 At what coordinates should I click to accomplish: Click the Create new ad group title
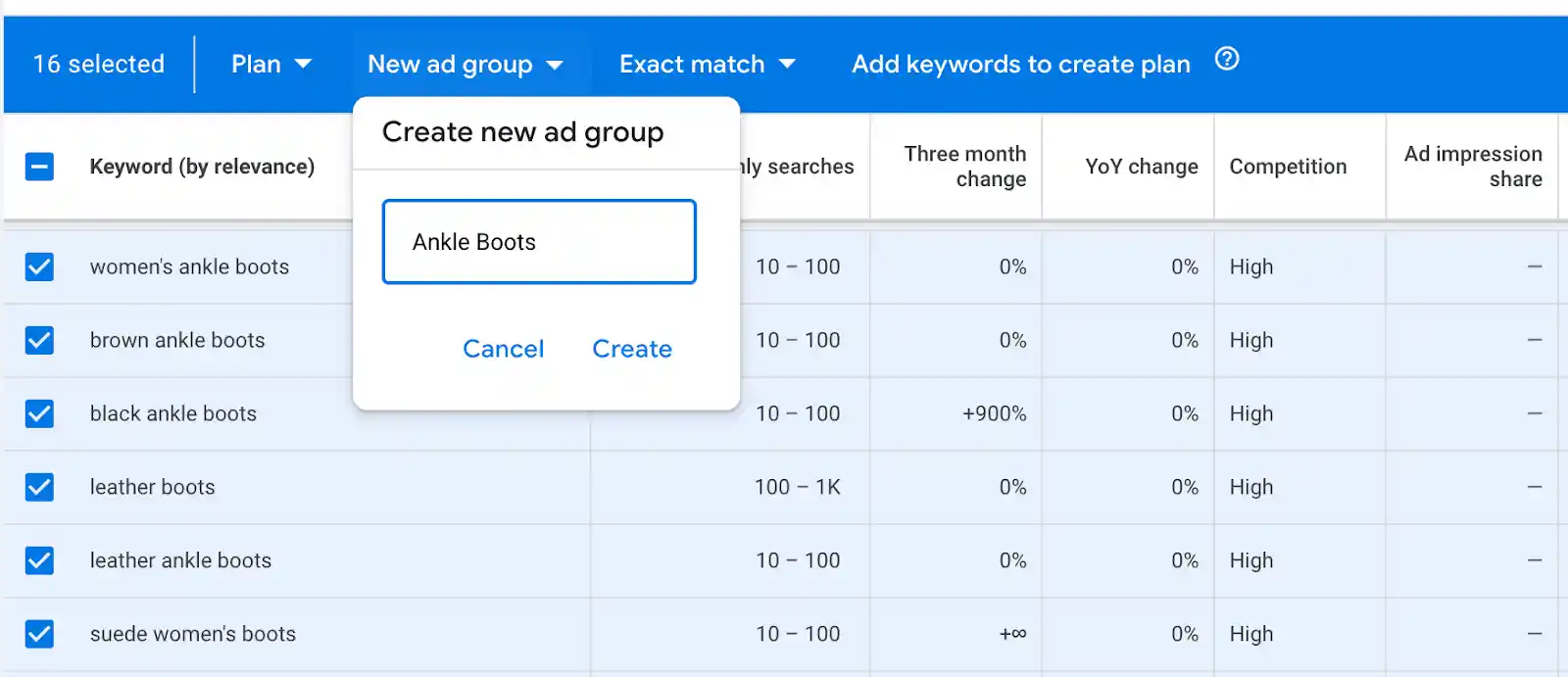(x=522, y=132)
